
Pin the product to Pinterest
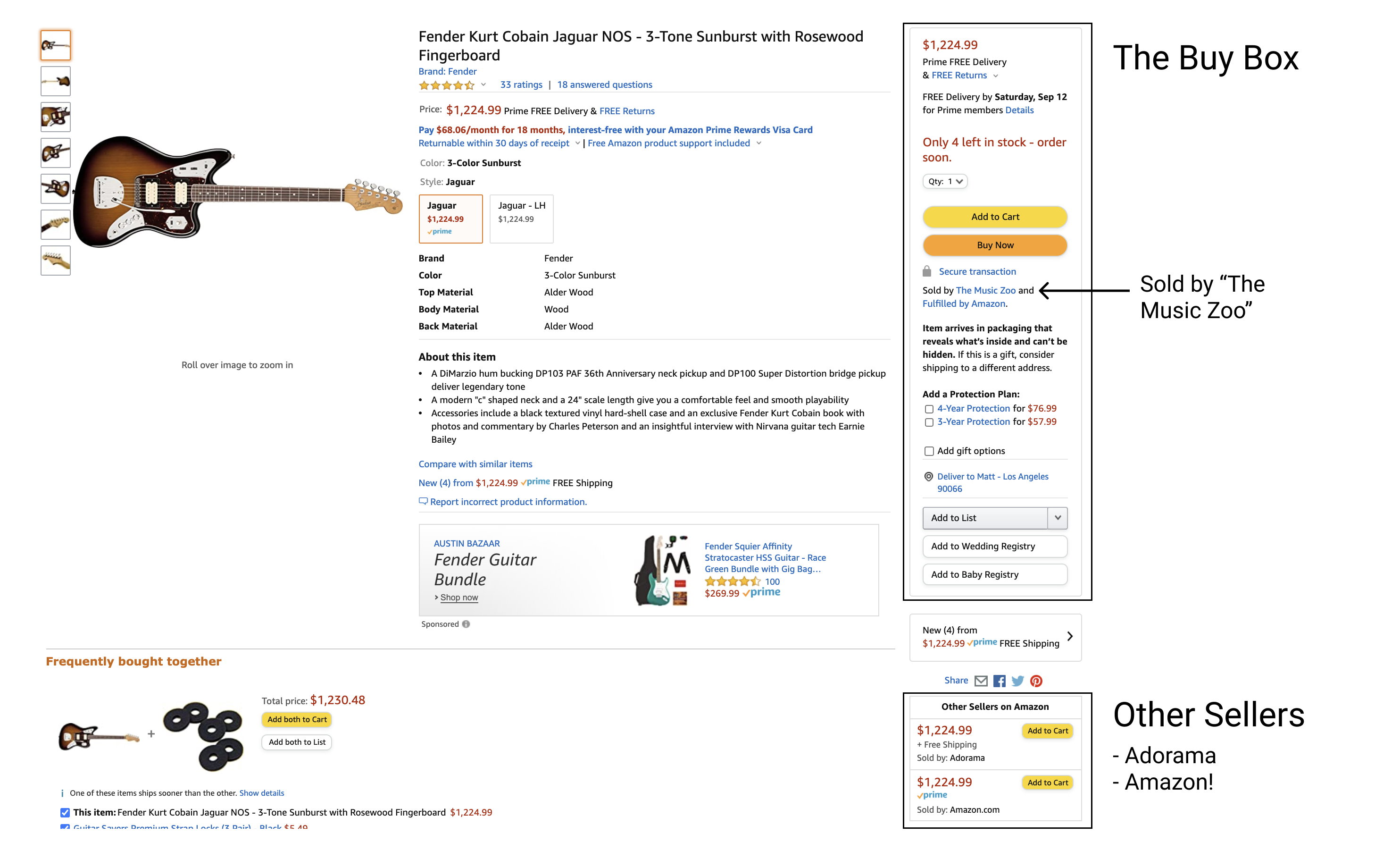1036,681
